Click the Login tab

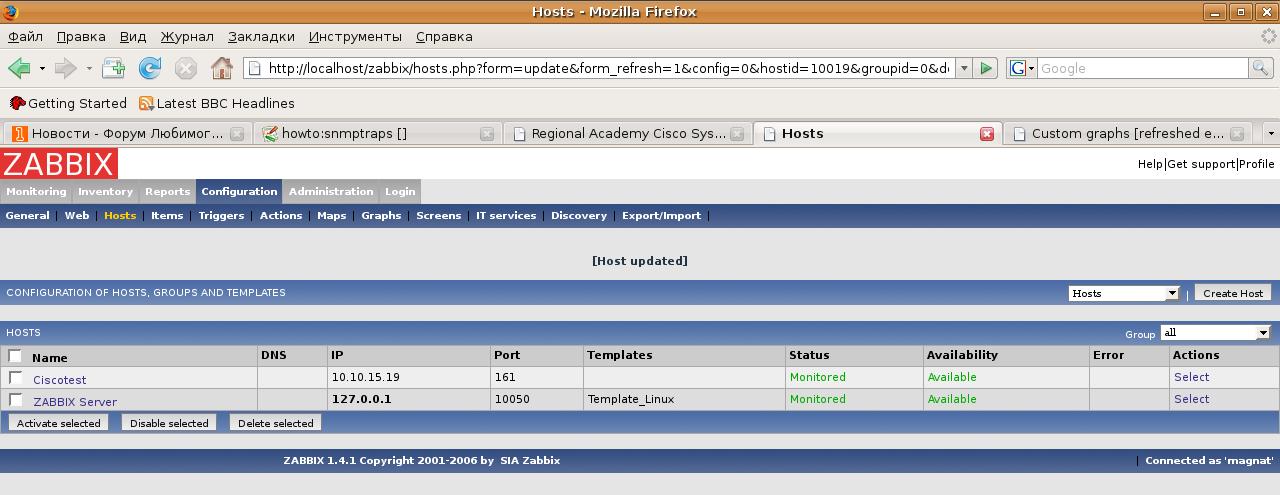tap(400, 191)
